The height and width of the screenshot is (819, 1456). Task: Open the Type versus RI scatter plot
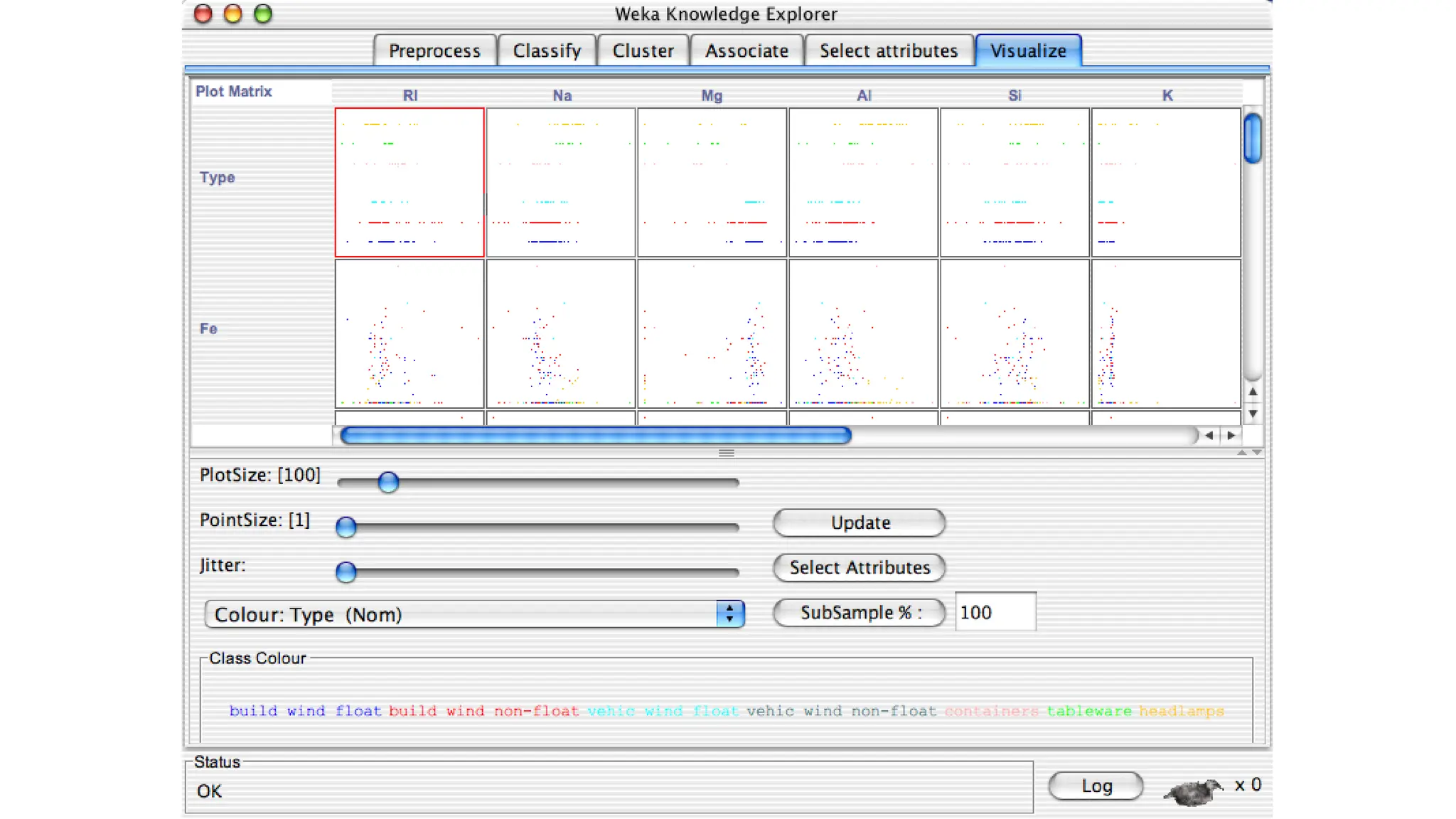(409, 183)
